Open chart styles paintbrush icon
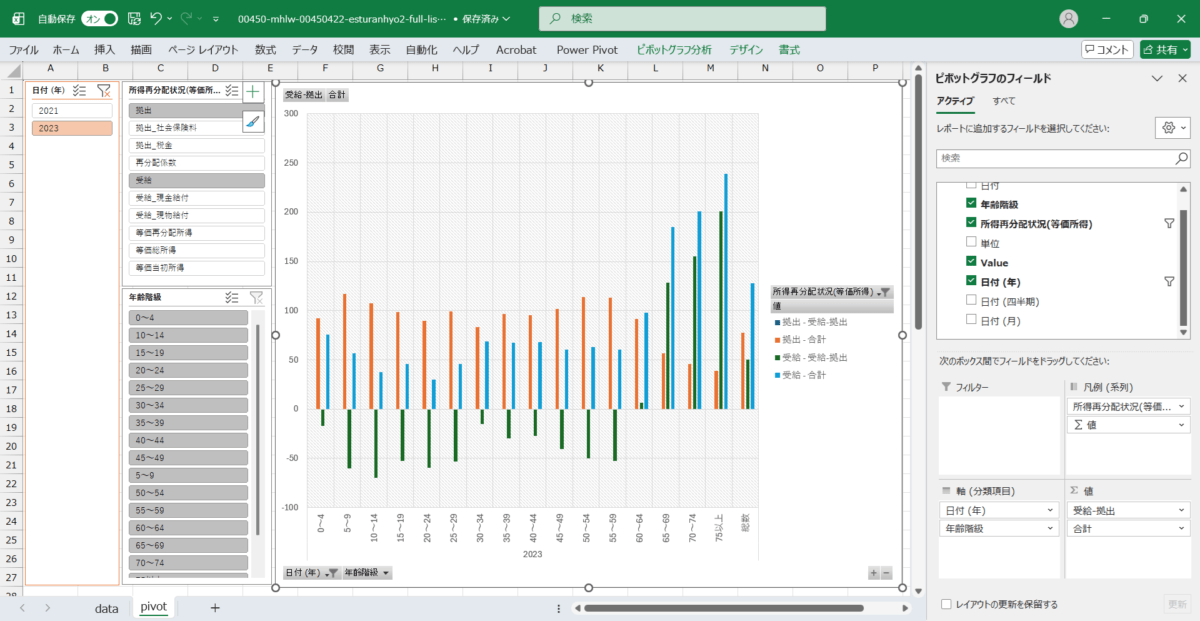The image size is (1200, 621). coord(253,121)
